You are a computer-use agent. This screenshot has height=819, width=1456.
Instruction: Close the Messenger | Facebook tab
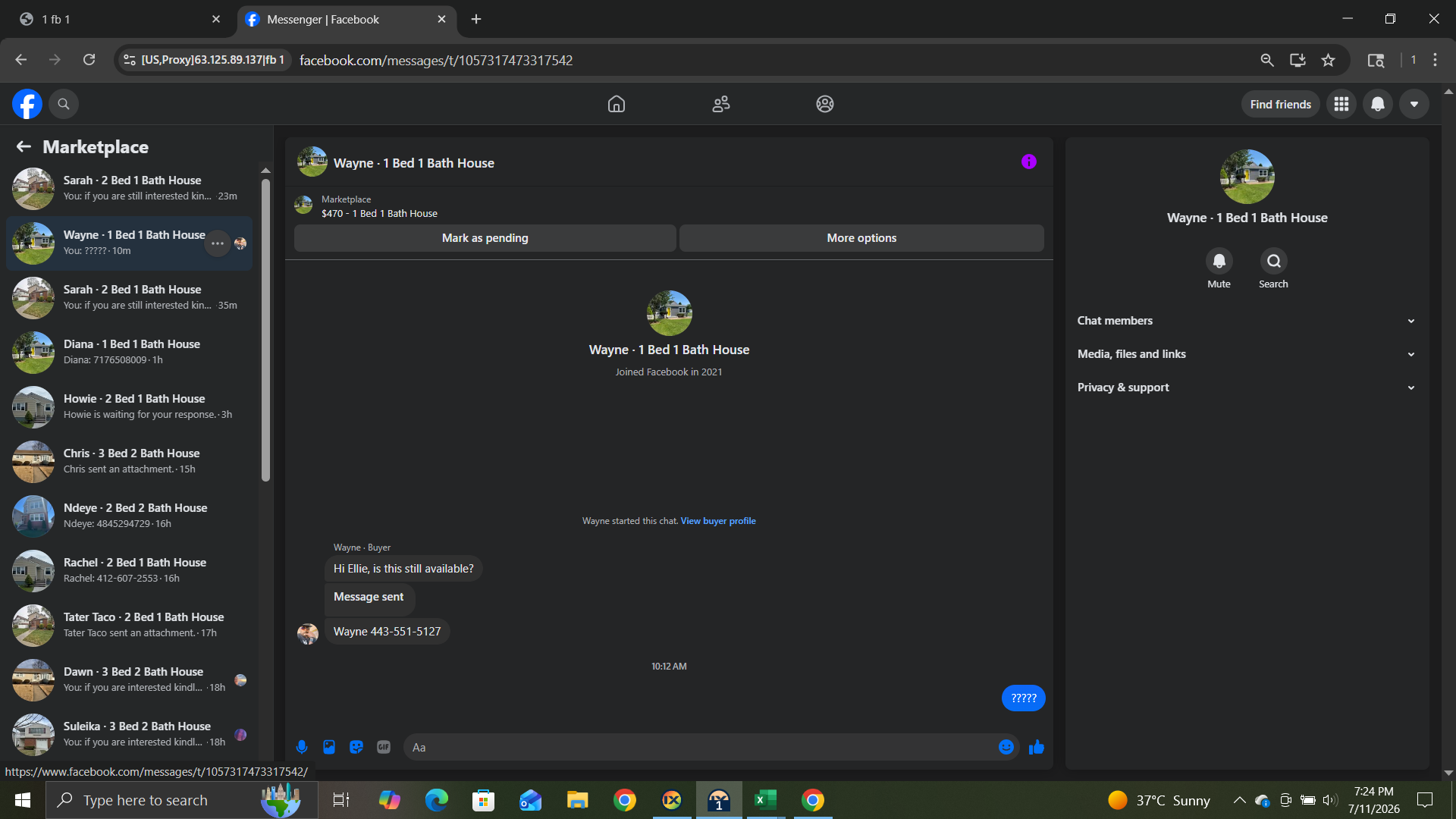pyautogui.click(x=442, y=20)
